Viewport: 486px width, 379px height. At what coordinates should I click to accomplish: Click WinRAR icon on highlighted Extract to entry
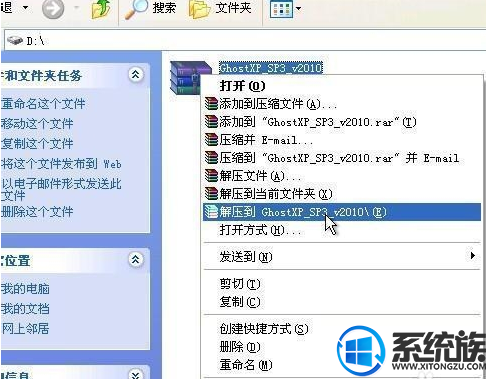coord(211,212)
